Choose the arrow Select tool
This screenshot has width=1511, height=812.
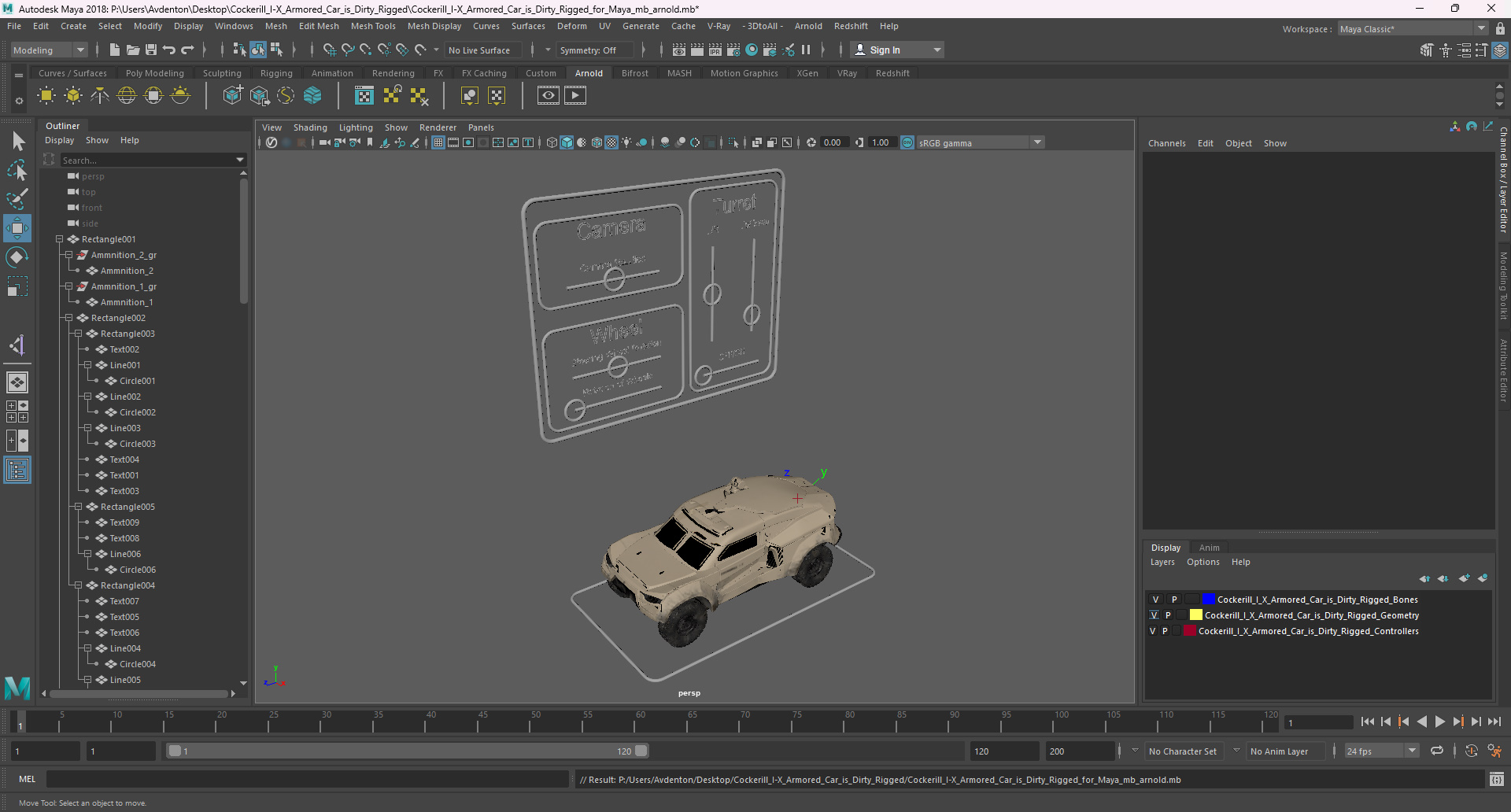pyautogui.click(x=17, y=142)
